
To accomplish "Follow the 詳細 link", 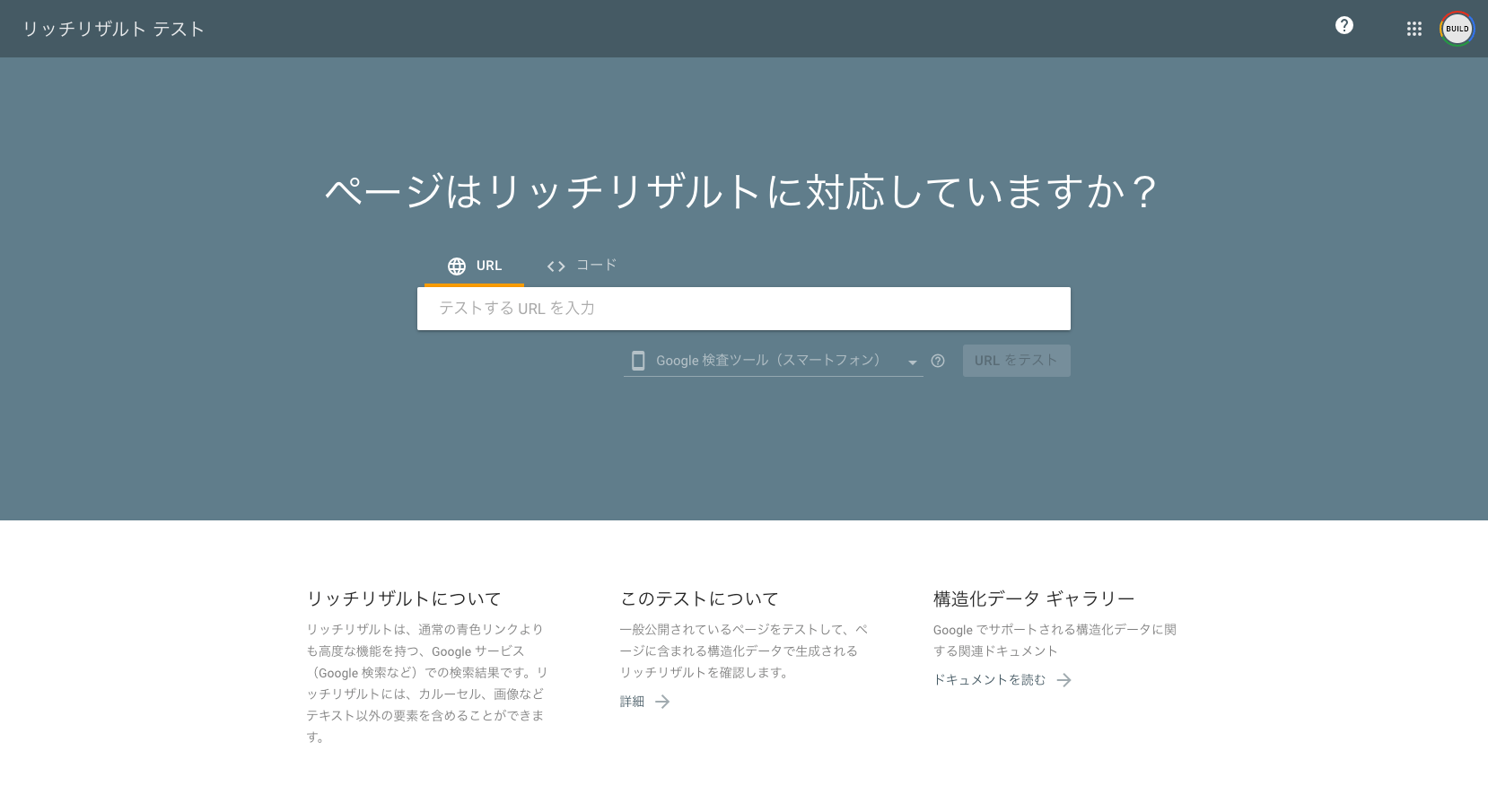I will tap(632, 702).
